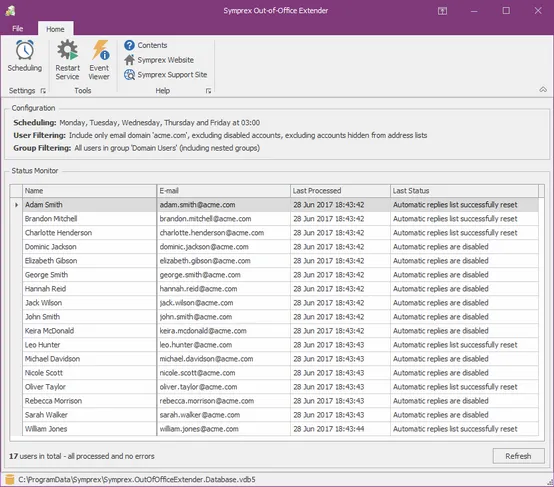The width and height of the screenshot is (554, 487).
Task: Click oliver.taylor@acme.com email cell
Action: point(223,387)
